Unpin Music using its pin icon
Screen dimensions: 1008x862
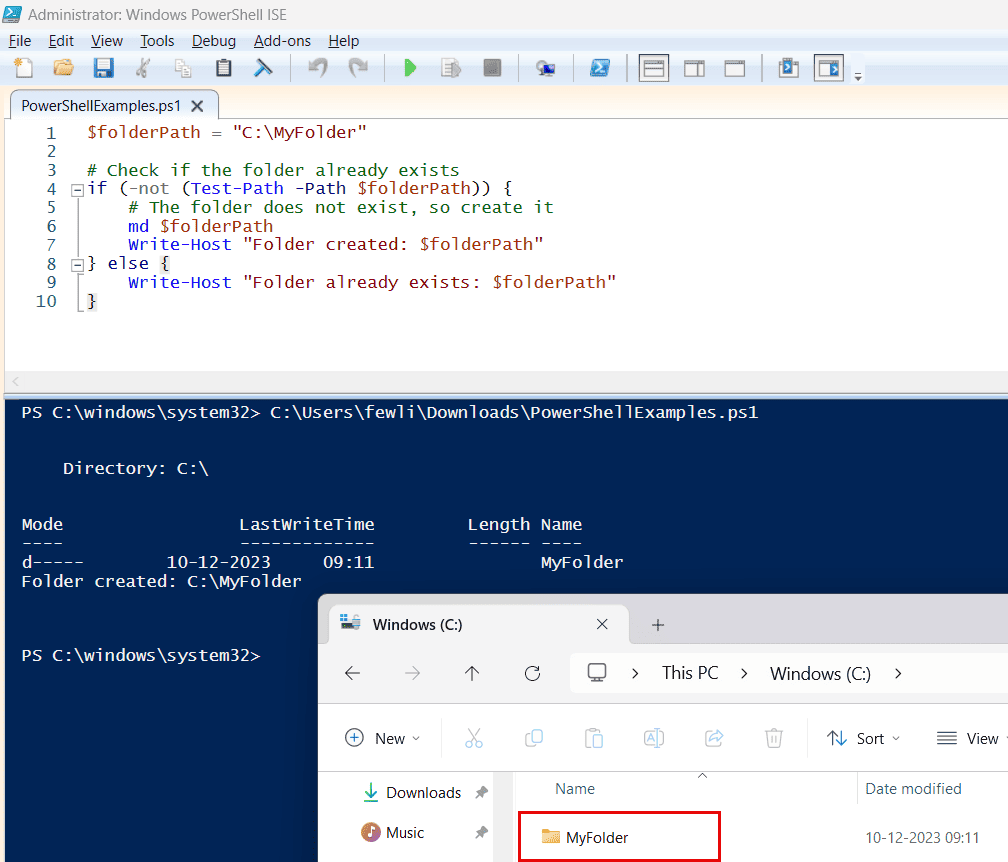pyautogui.click(x=482, y=832)
